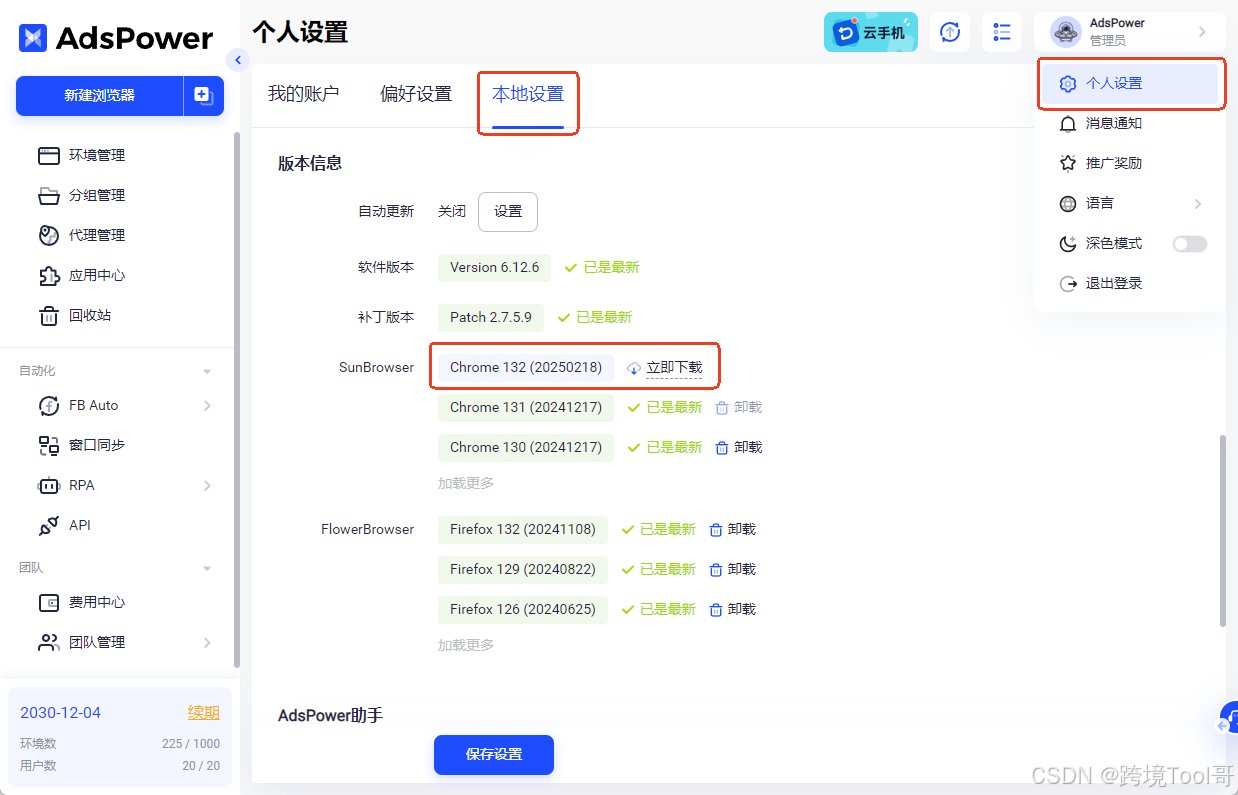
Task: Uninstall Chrome 130 (20241217)
Action: pyautogui.click(x=739, y=447)
